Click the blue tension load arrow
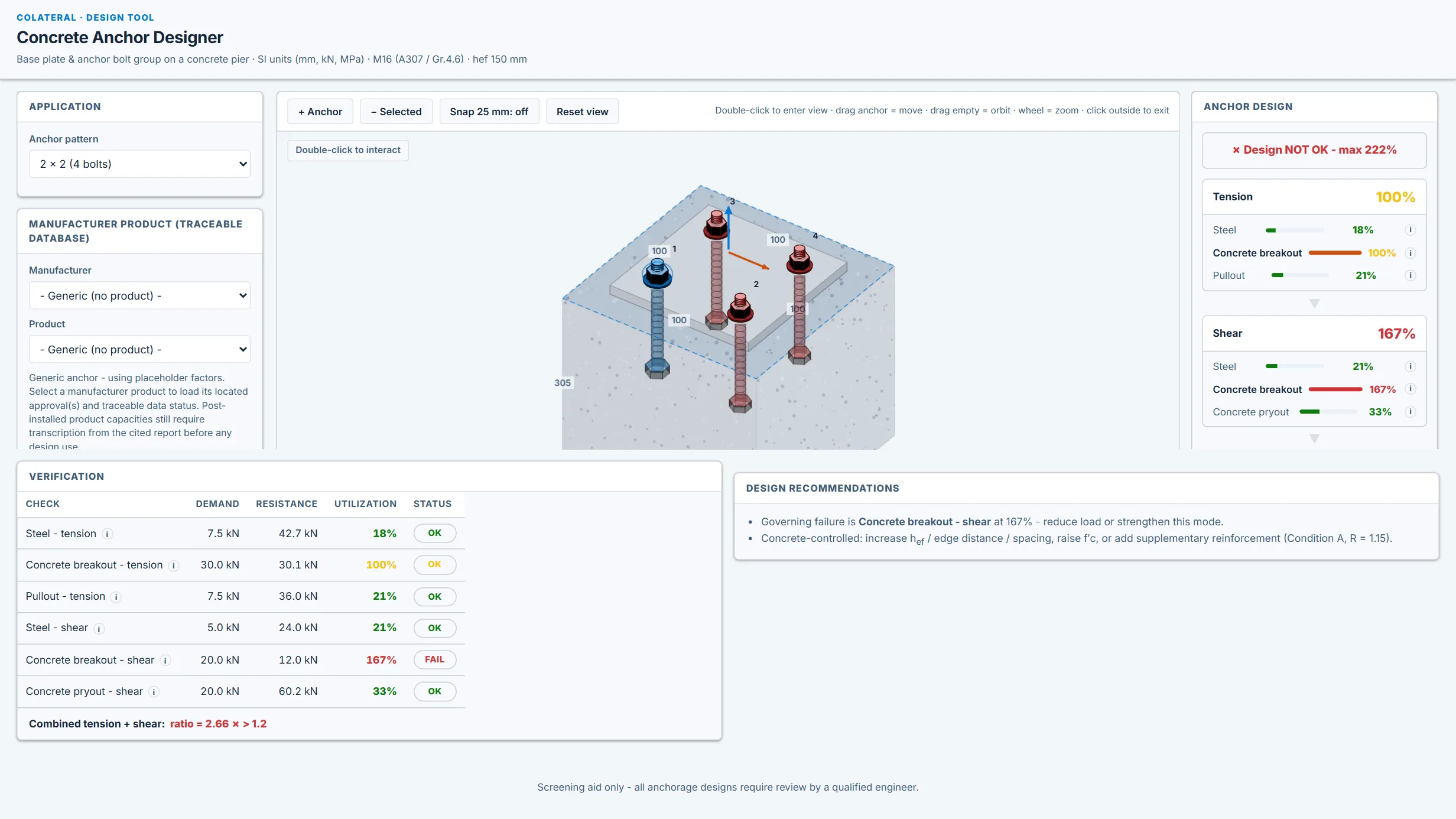Screen dimensions: 1456x819 pyautogui.click(x=729, y=227)
